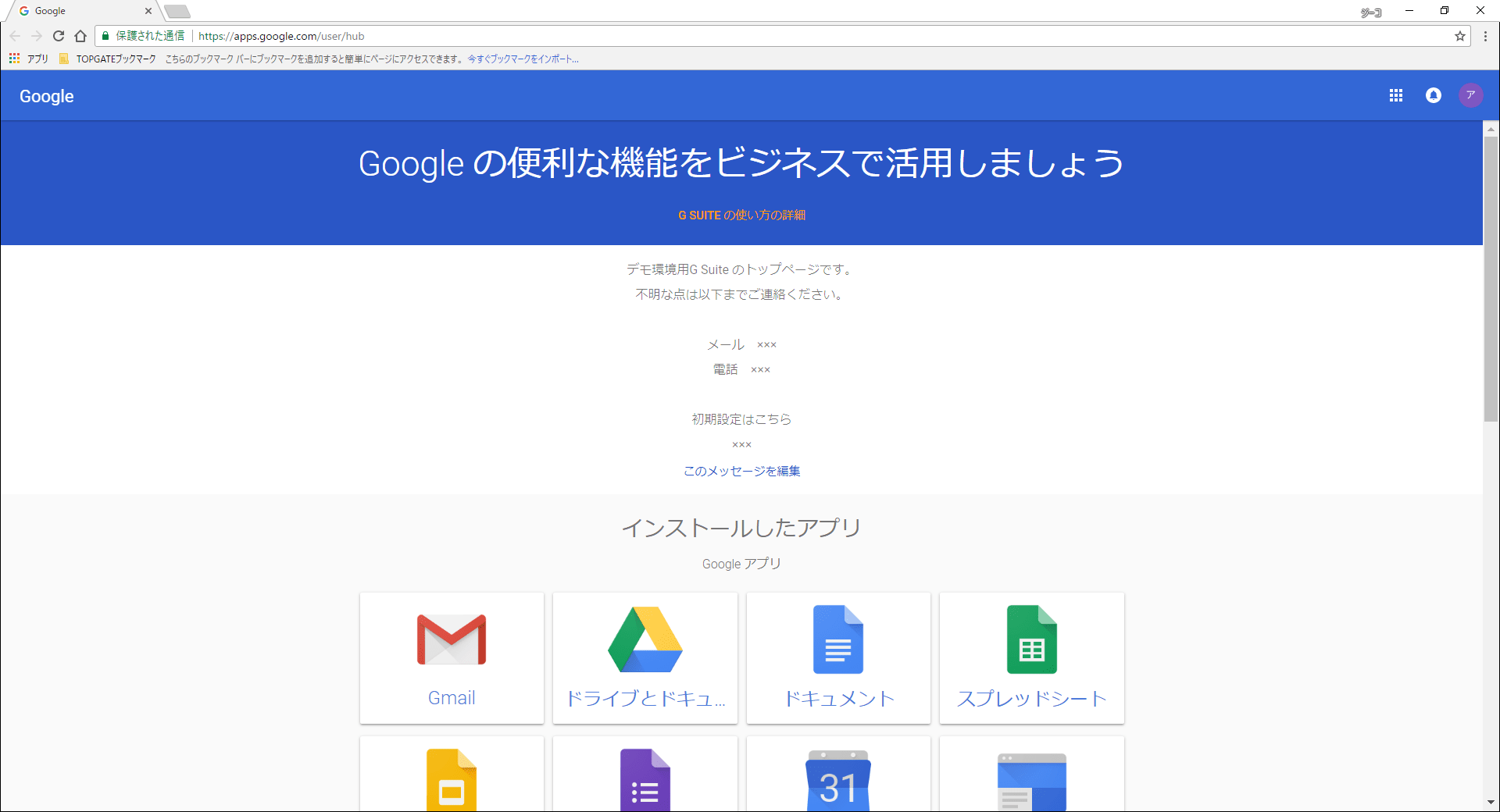Open the Google apps grid launcher

[x=1396, y=95]
